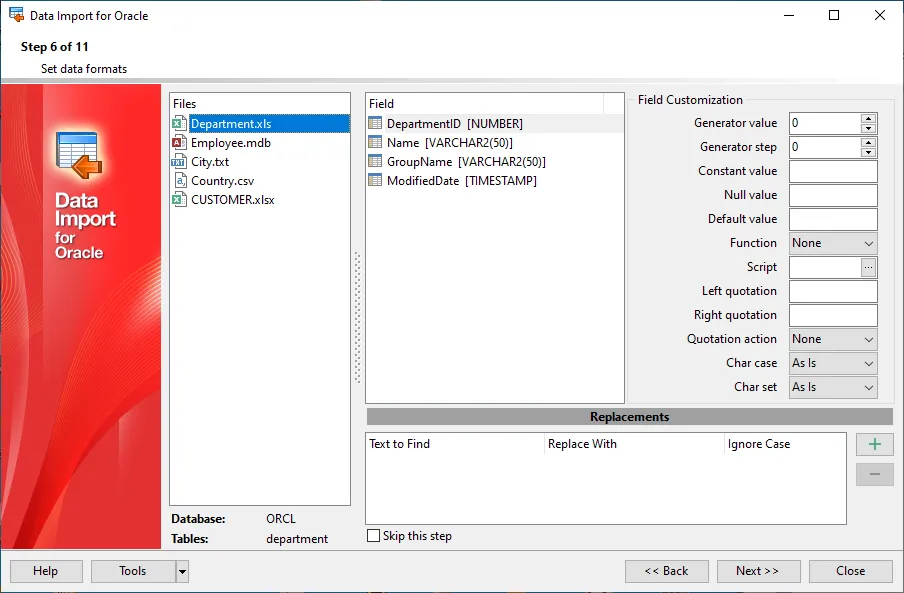Click the Text to Find column header
The image size is (904, 593).
455,444
